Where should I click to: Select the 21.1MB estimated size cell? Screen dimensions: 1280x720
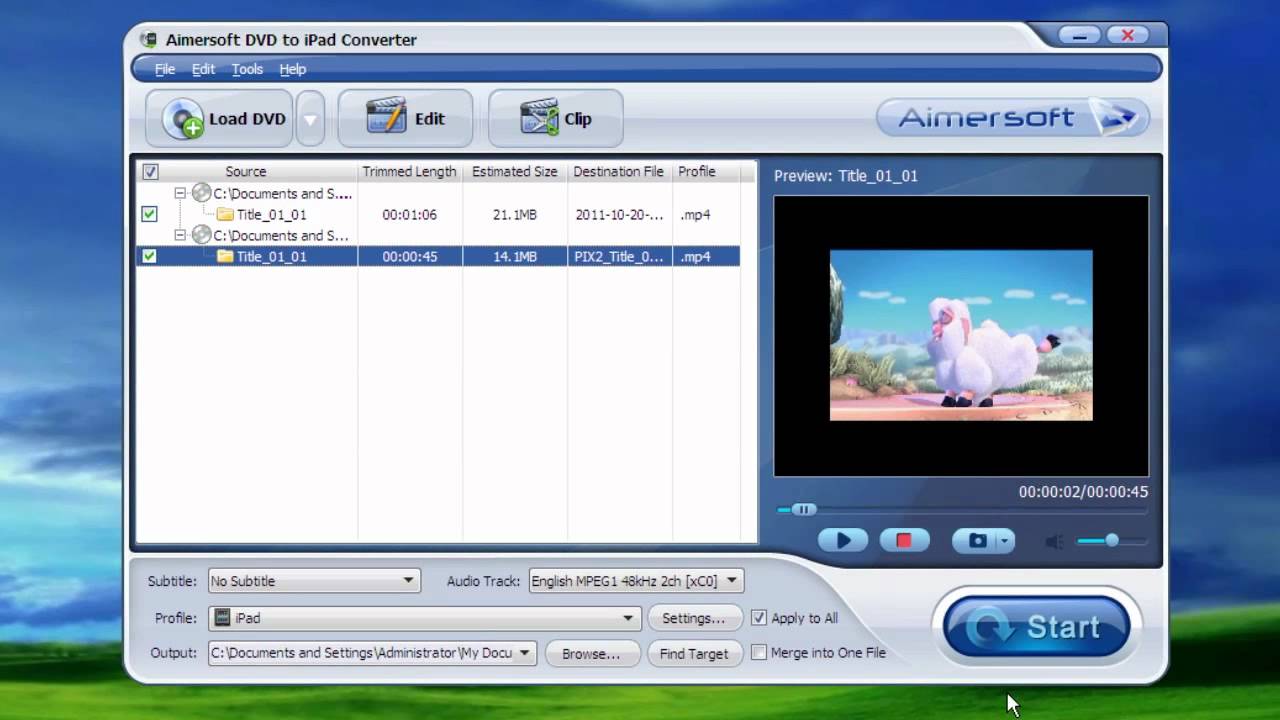tap(514, 214)
